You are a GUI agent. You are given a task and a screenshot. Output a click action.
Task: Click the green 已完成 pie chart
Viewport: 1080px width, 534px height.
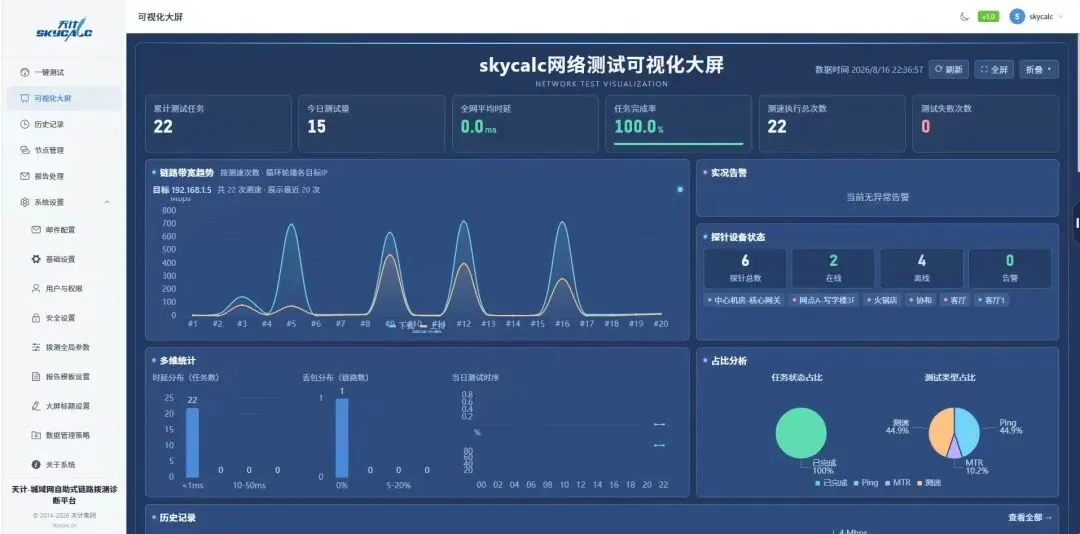tap(800, 433)
